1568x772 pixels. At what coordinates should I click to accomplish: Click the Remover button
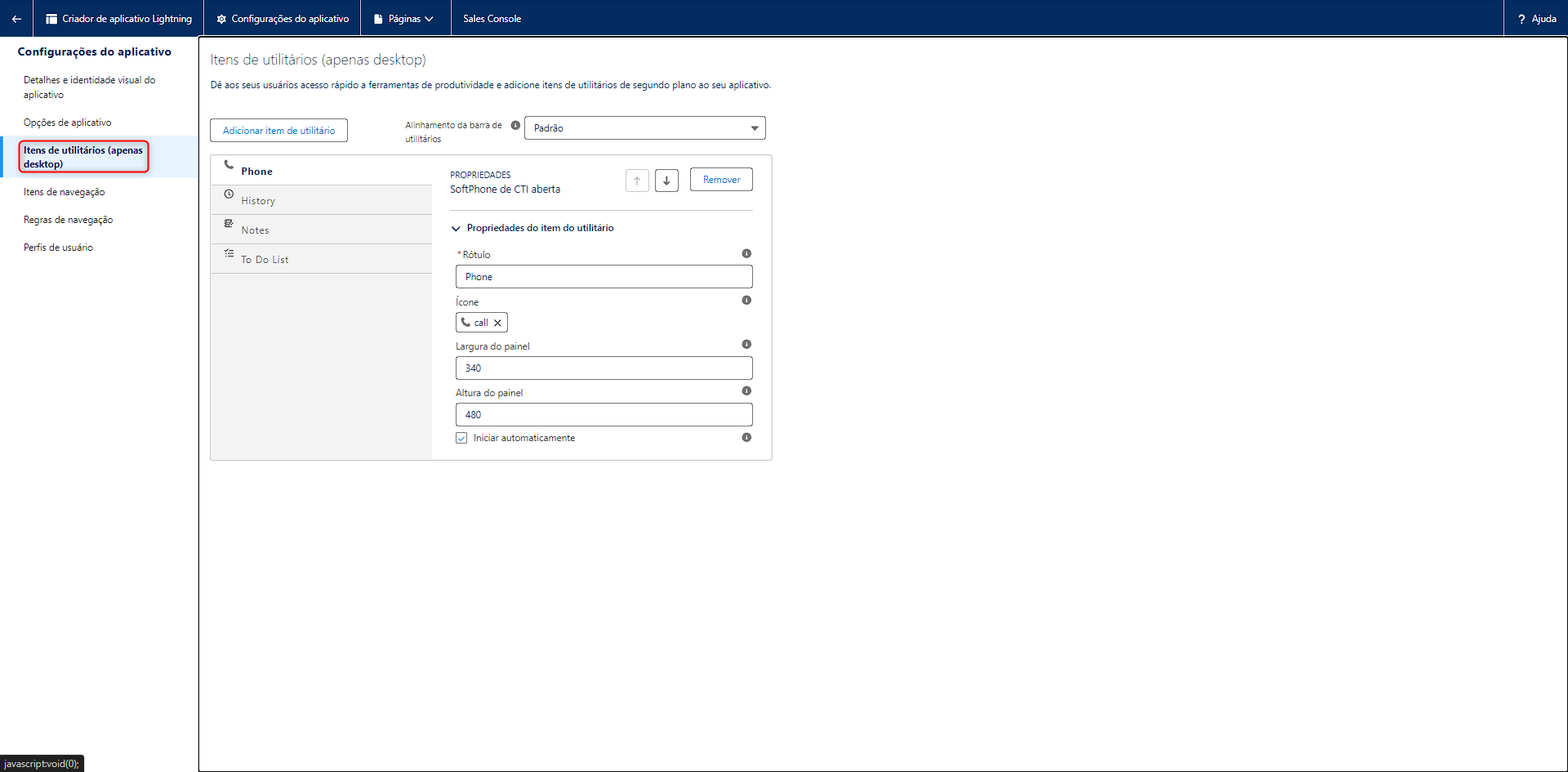[x=721, y=180]
